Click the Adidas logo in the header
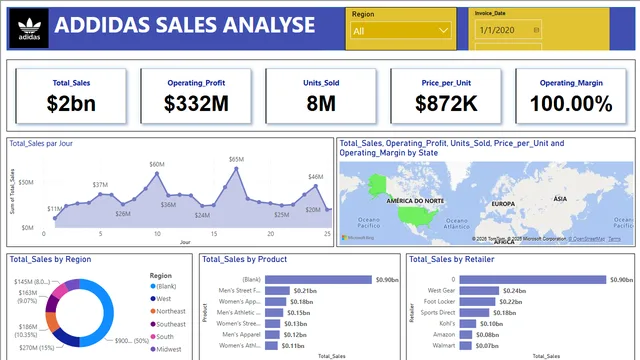 coord(29,28)
